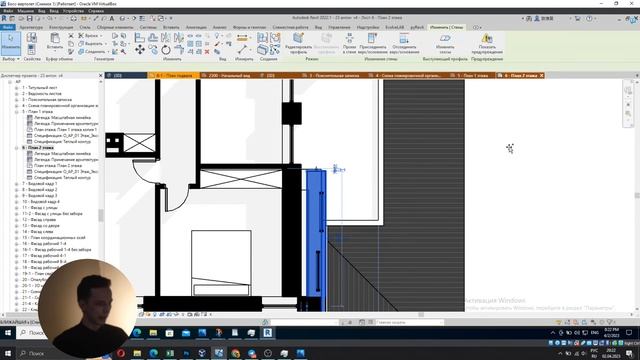Image resolution: width=640 pixels, height=360 pixels.
Task: Click the Create Group icon in Create panel
Action: (x=275, y=38)
